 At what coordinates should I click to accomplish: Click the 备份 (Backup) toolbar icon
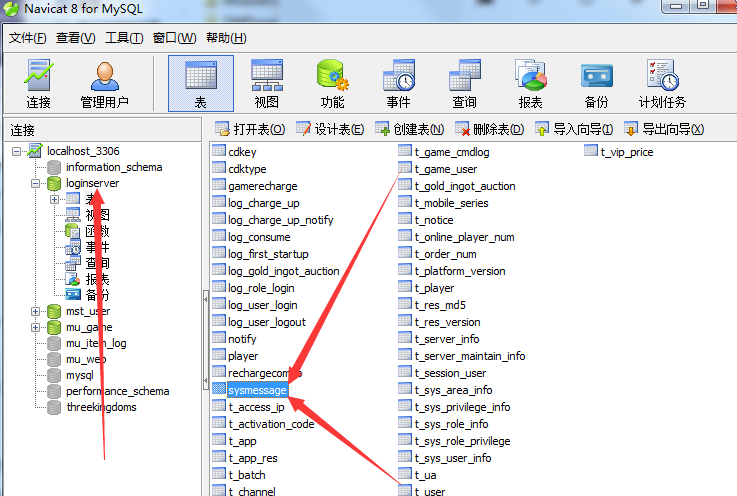[x=596, y=84]
